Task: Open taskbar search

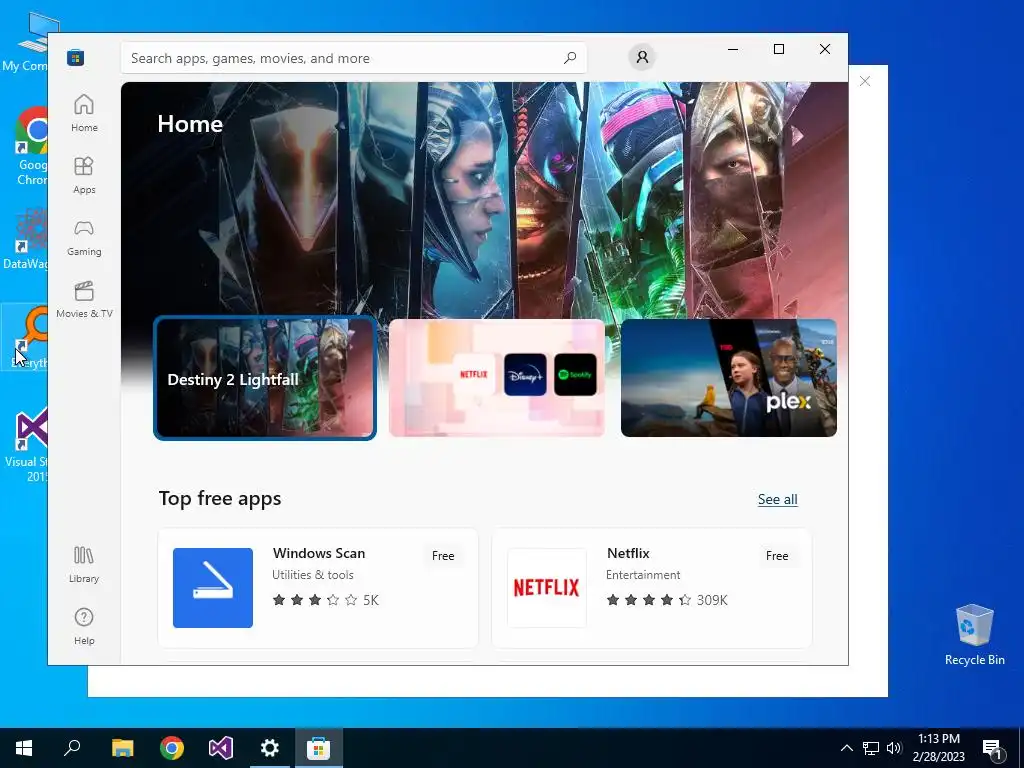Action: tap(72, 748)
